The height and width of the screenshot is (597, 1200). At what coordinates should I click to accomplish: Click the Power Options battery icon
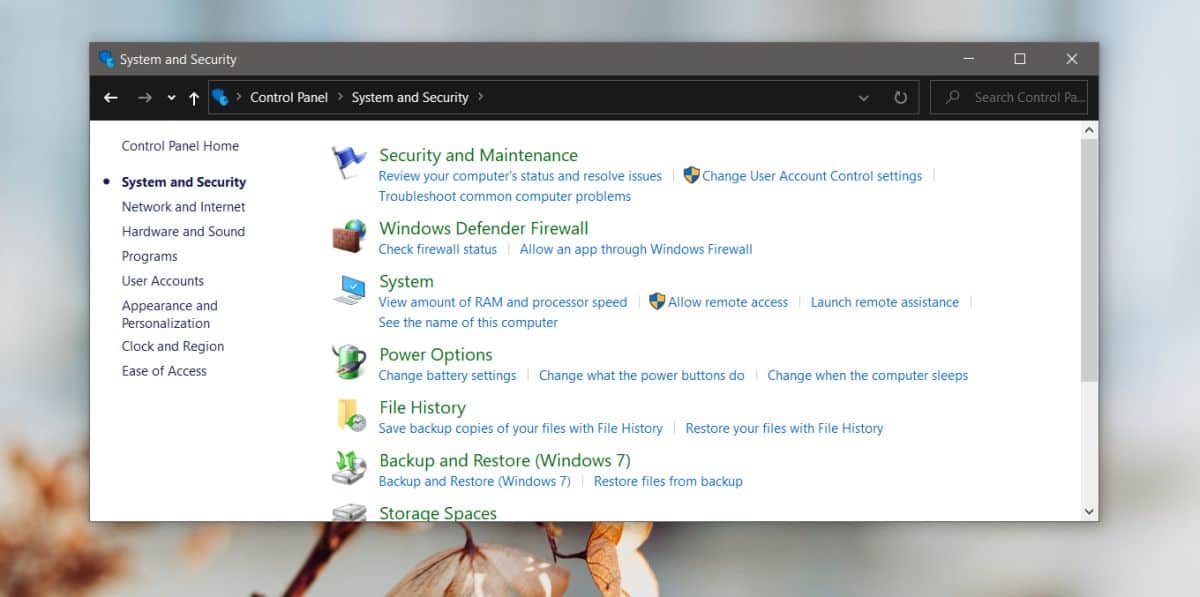[350, 362]
